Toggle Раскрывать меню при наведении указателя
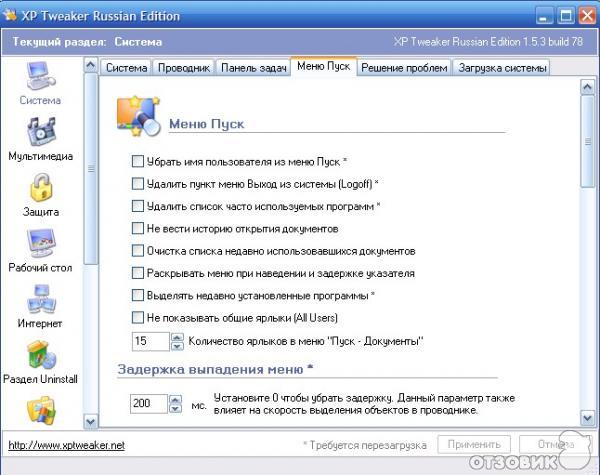This screenshot has height=475, width=600. point(137,273)
